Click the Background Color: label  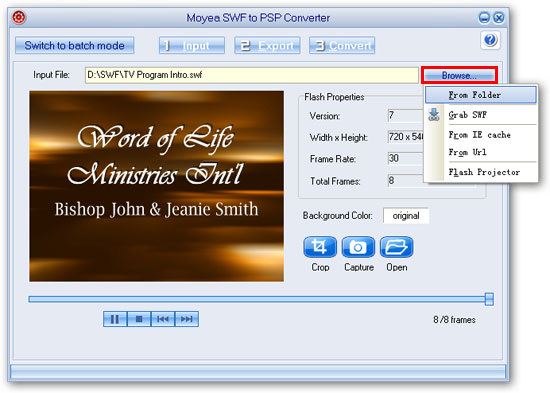pyautogui.click(x=337, y=215)
